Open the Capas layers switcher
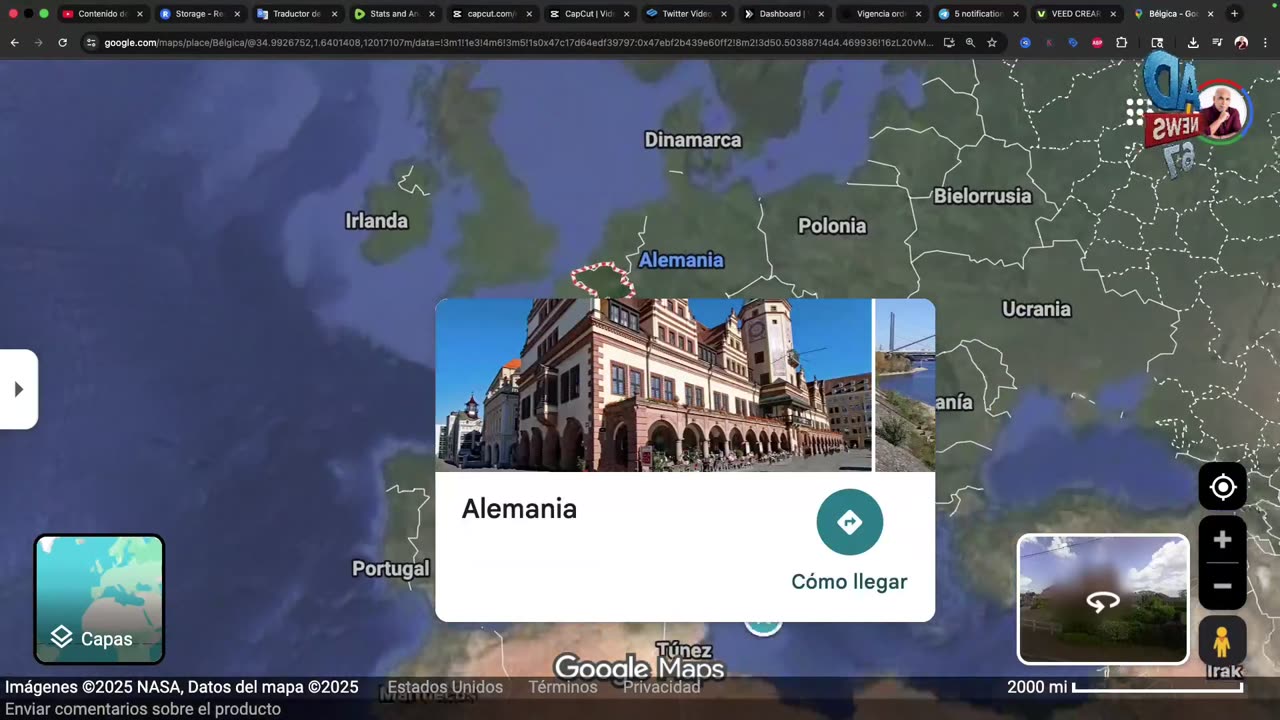 [x=99, y=599]
